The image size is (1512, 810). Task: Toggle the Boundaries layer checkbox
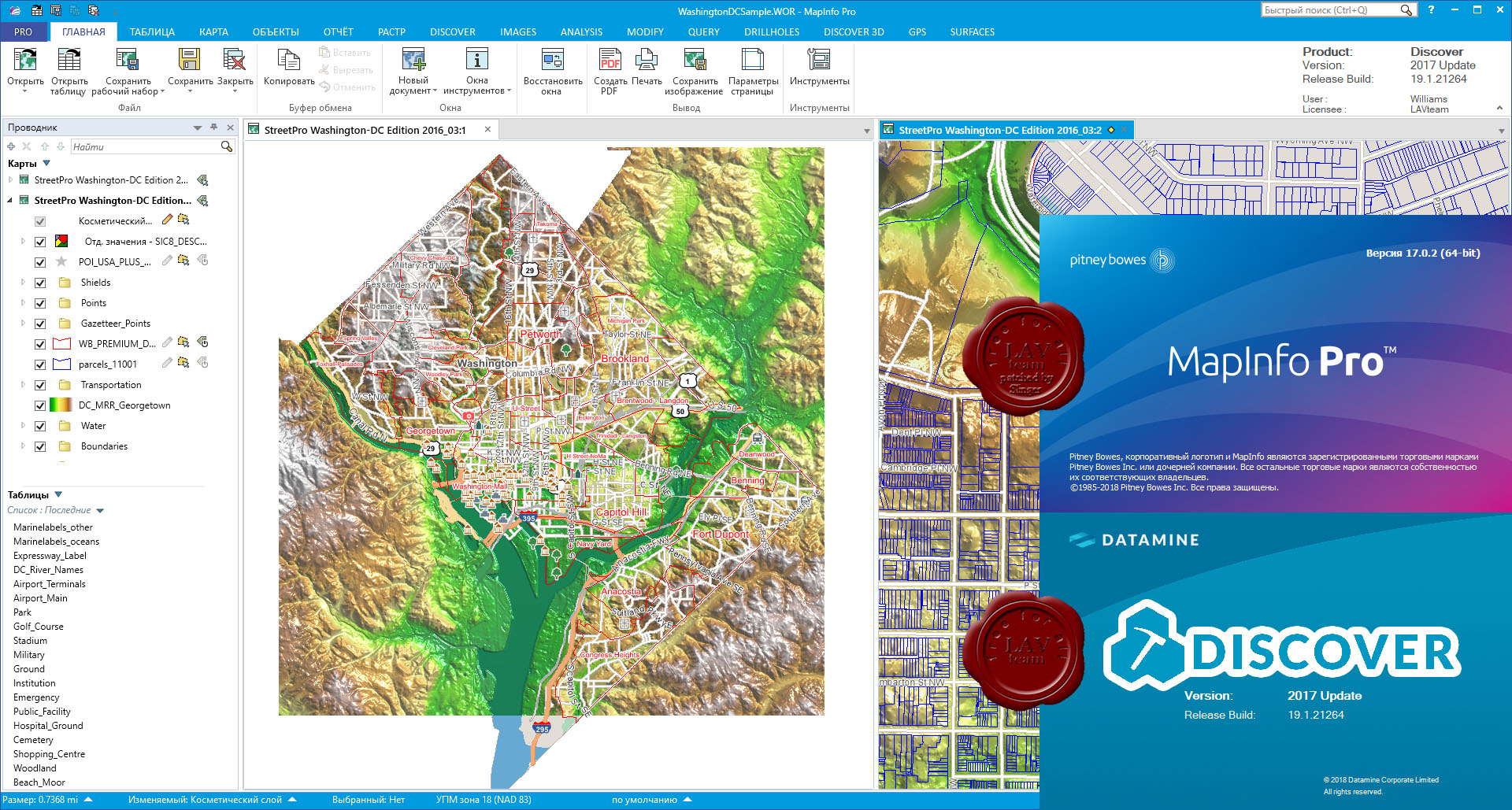tap(40, 446)
